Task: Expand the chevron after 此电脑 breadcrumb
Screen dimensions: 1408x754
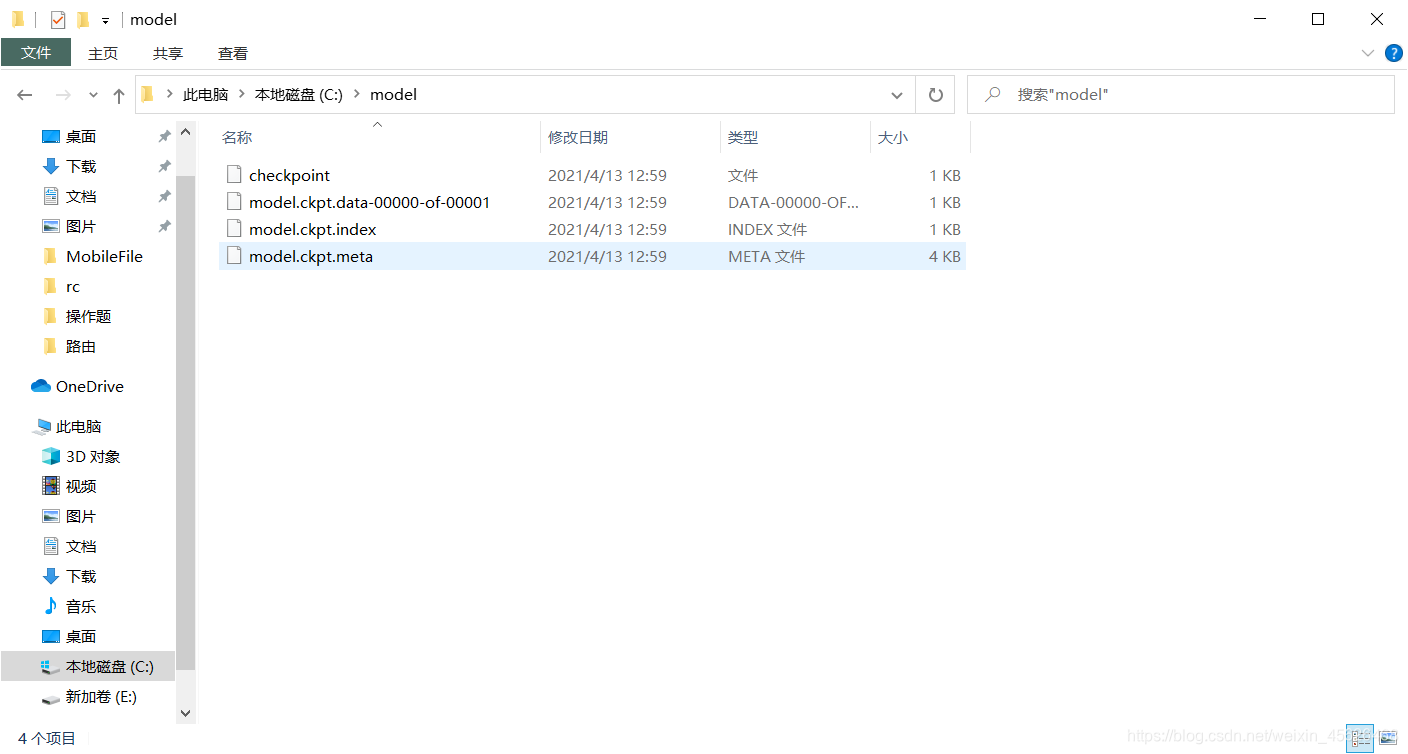Action: [x=241, y=95]
